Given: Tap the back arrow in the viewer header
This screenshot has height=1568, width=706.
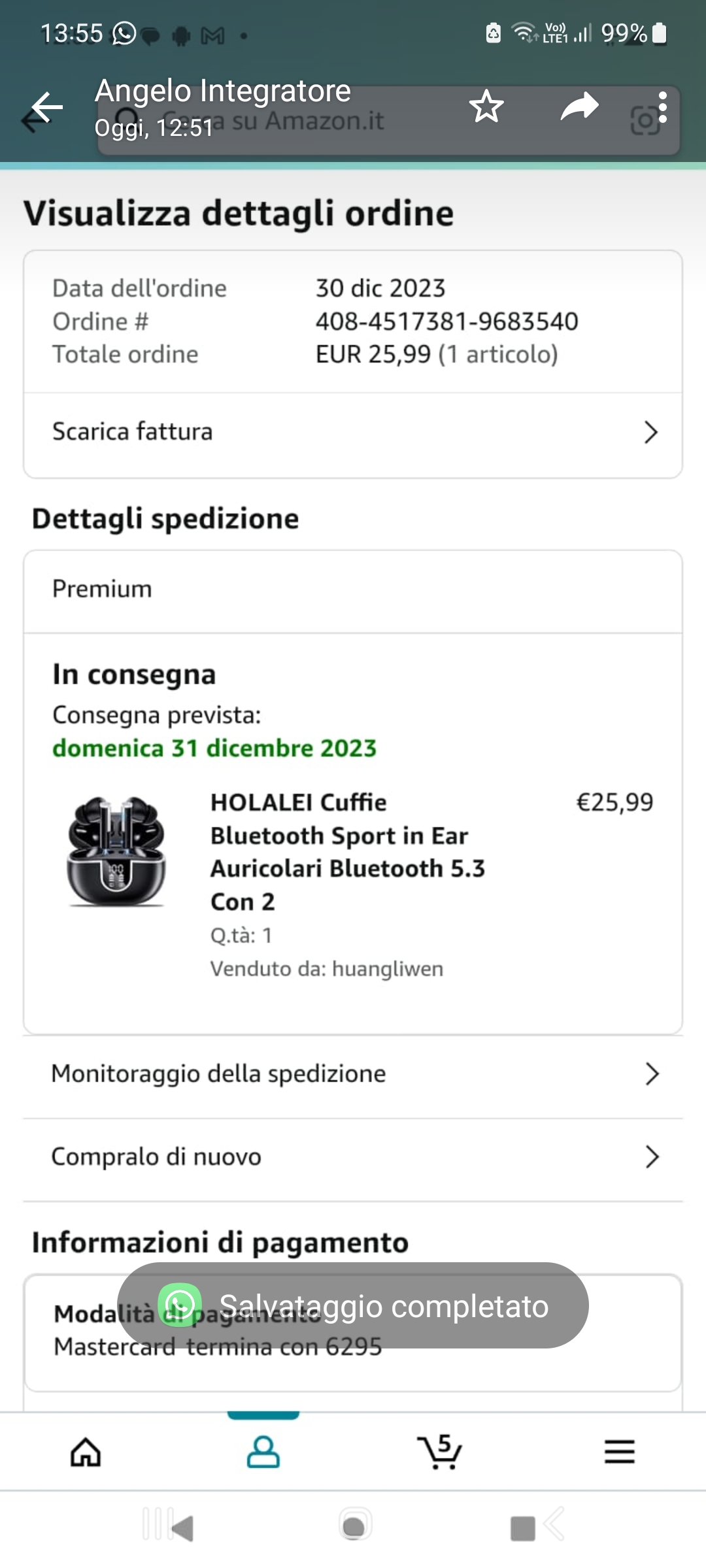Looking at the screenshot, I should 47,108.
